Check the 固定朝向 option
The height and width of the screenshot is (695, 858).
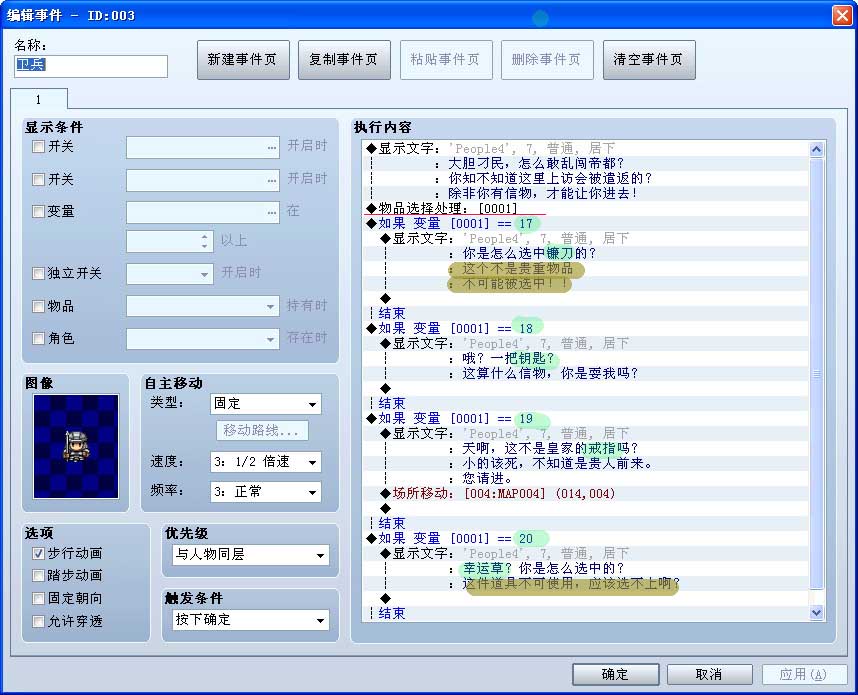tap(38, 599)
